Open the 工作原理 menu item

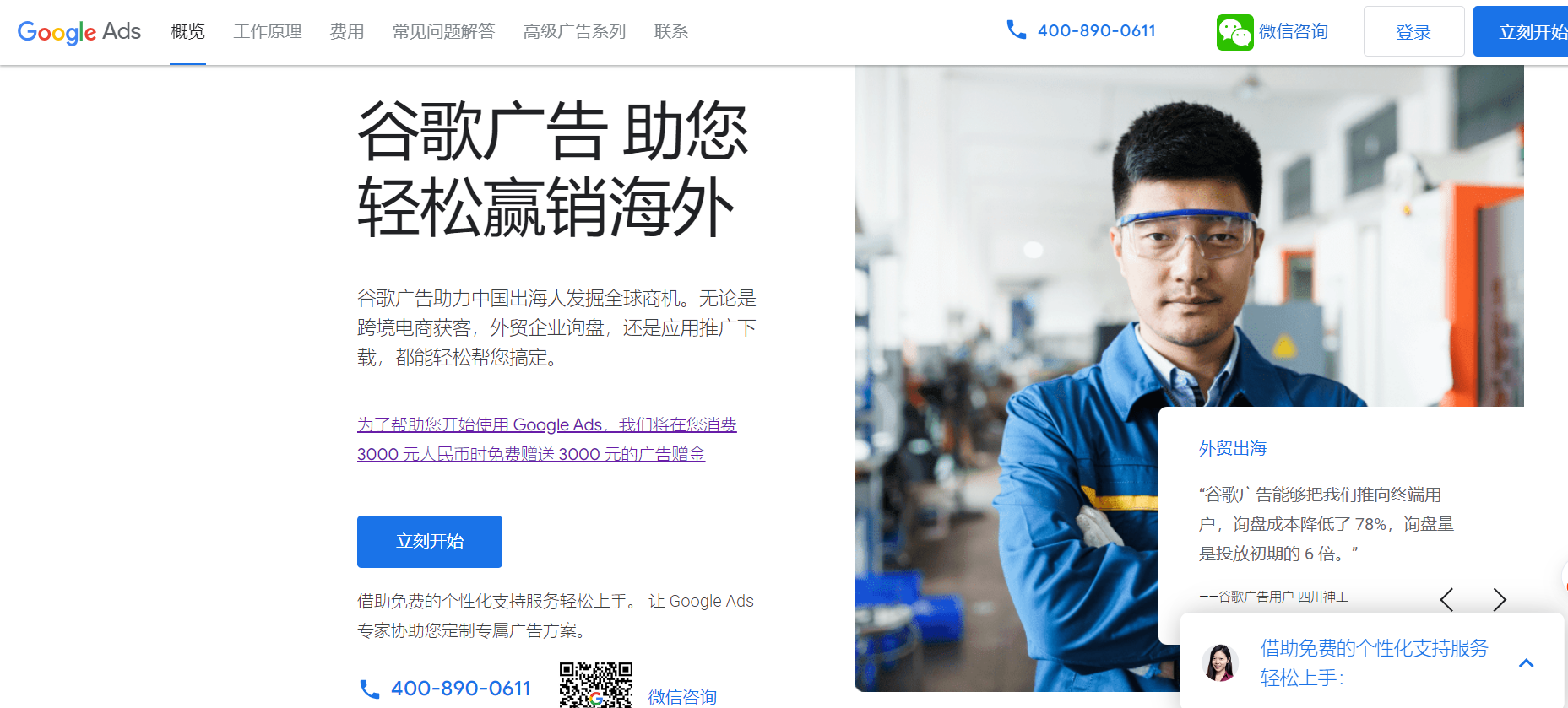(x=268, y=32)
